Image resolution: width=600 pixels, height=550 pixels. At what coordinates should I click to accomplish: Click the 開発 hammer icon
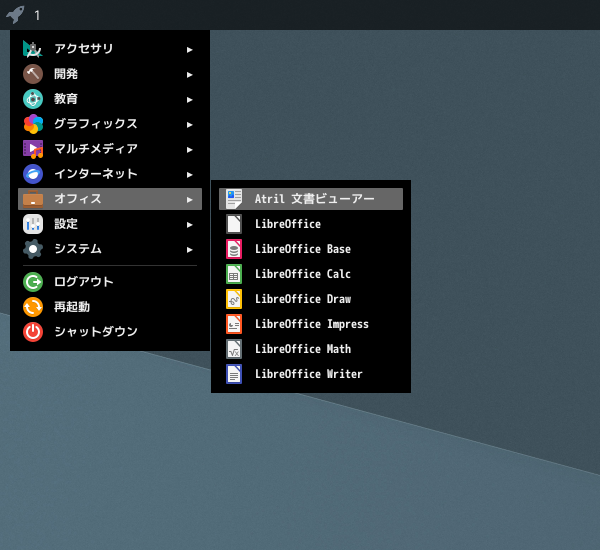tap(33, 74)
